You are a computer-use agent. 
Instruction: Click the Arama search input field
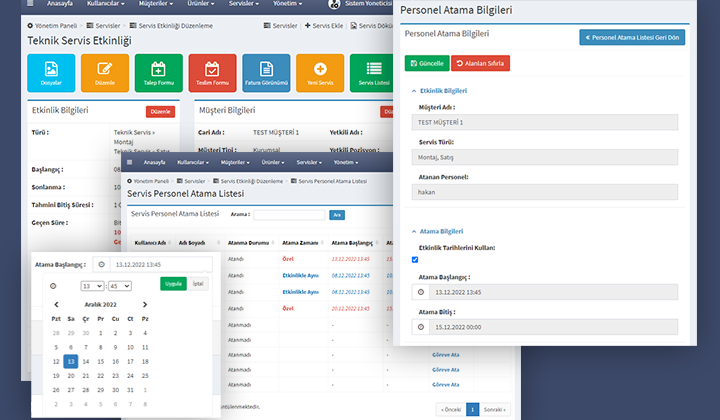coord(290,214)
